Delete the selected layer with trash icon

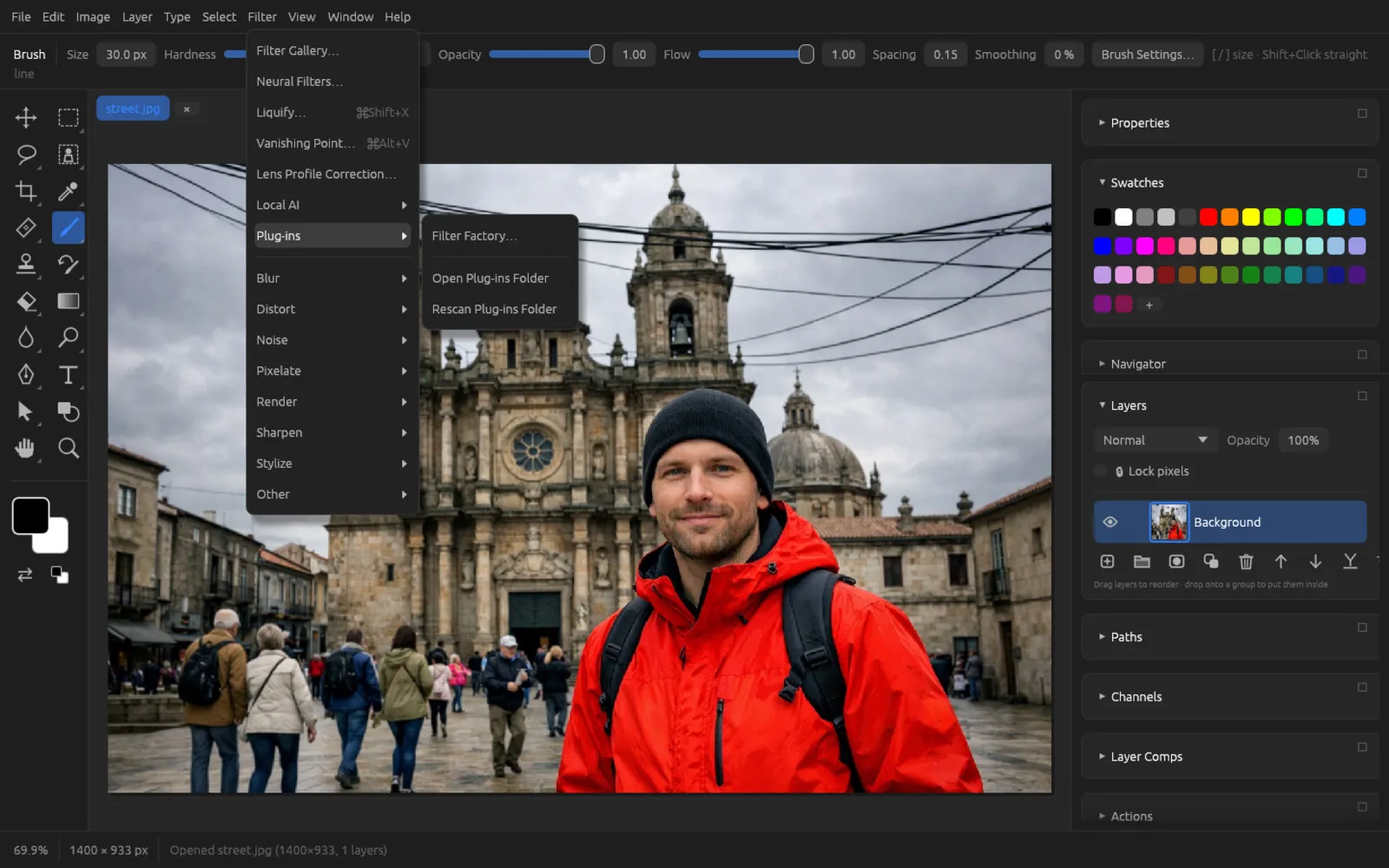[1246, 562]
